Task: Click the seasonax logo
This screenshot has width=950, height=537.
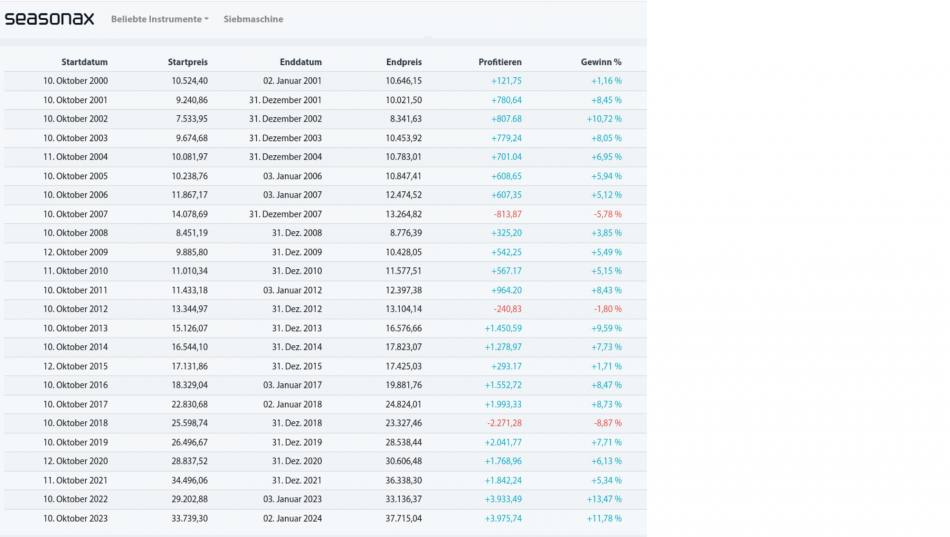Action: pos(48,18)
